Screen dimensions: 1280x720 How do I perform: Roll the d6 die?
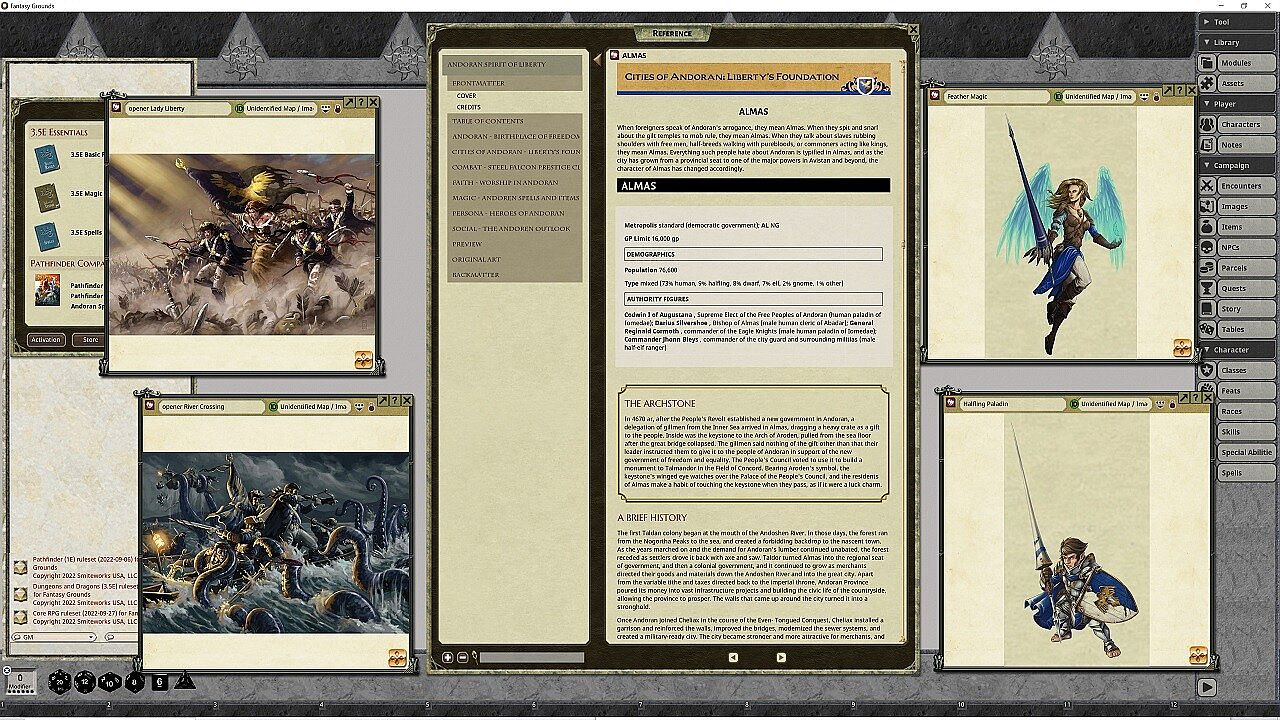coord(160,682)
